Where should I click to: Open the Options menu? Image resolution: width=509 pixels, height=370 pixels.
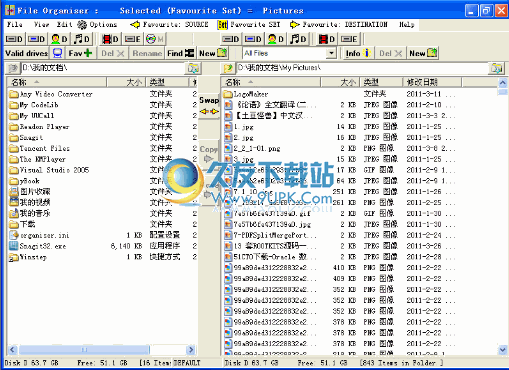[97, 24]
